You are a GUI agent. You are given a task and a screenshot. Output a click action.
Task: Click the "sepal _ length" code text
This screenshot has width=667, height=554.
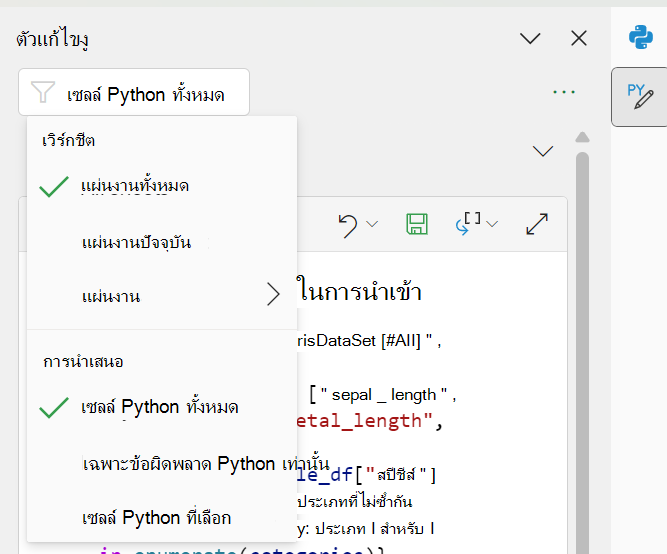tap(383, 395)
